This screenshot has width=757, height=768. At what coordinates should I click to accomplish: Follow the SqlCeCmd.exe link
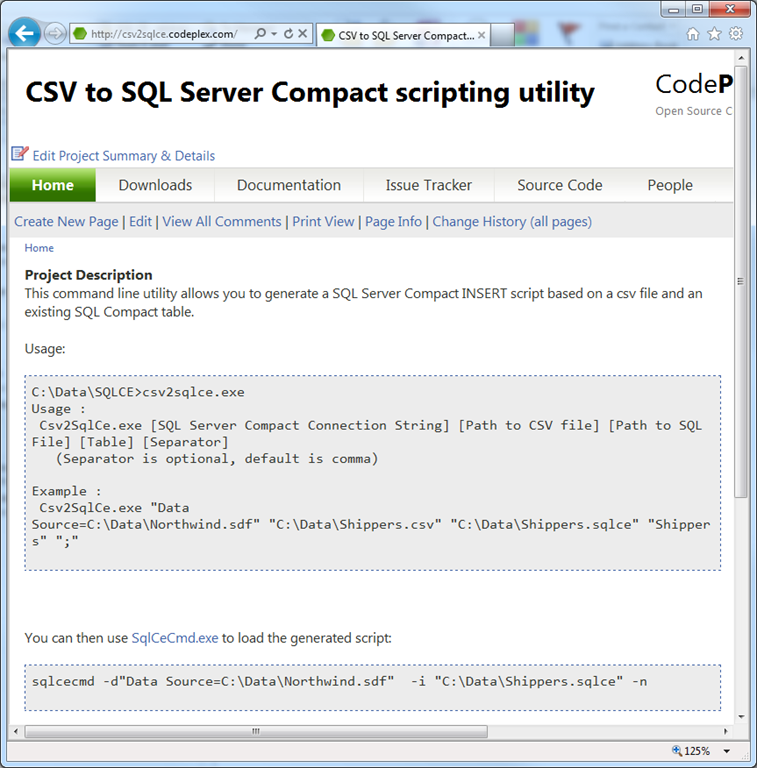click(175, 638)
